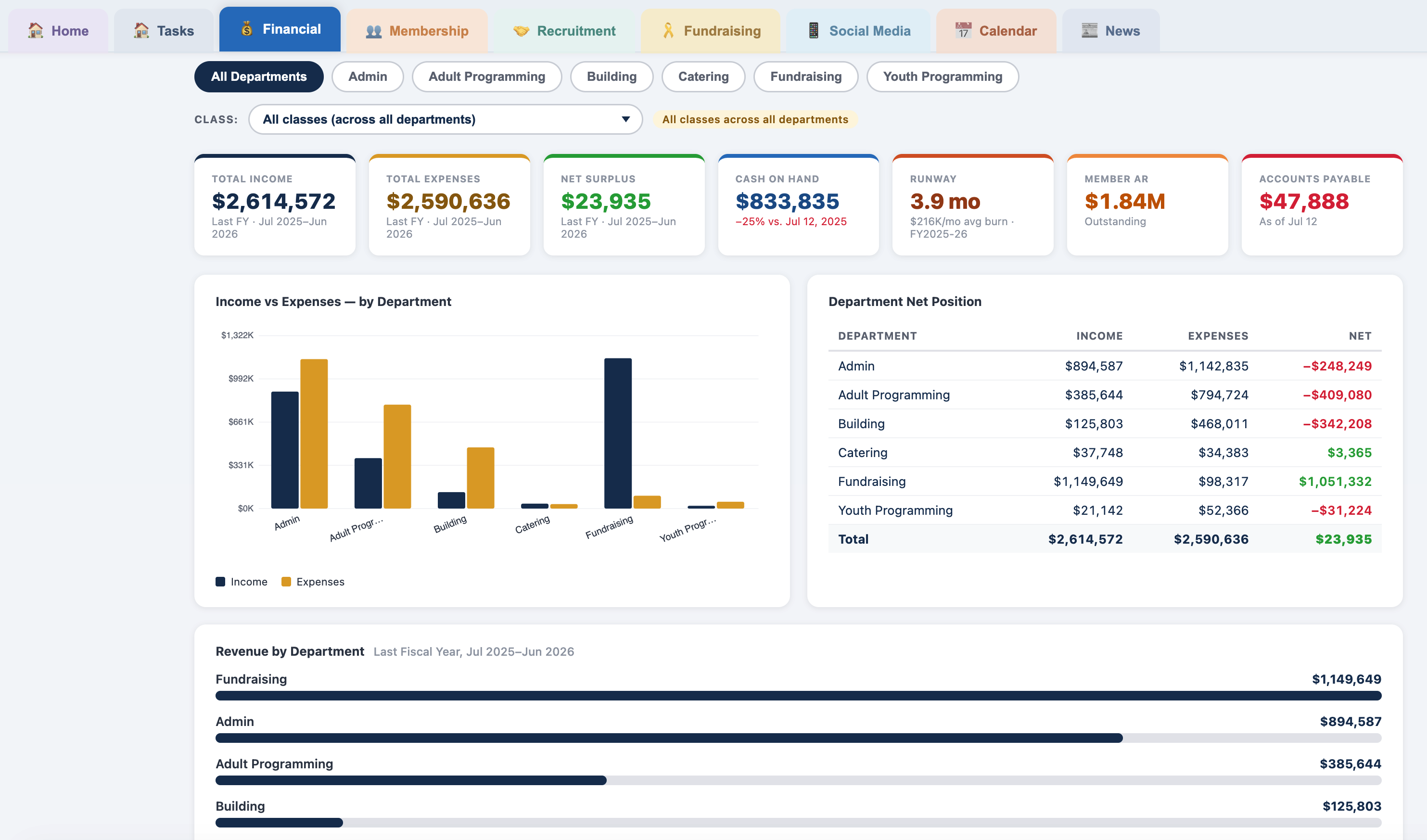1427x840 pixels.
Task: Filter by the Catering department pill
Action: (x=703, y=76)
